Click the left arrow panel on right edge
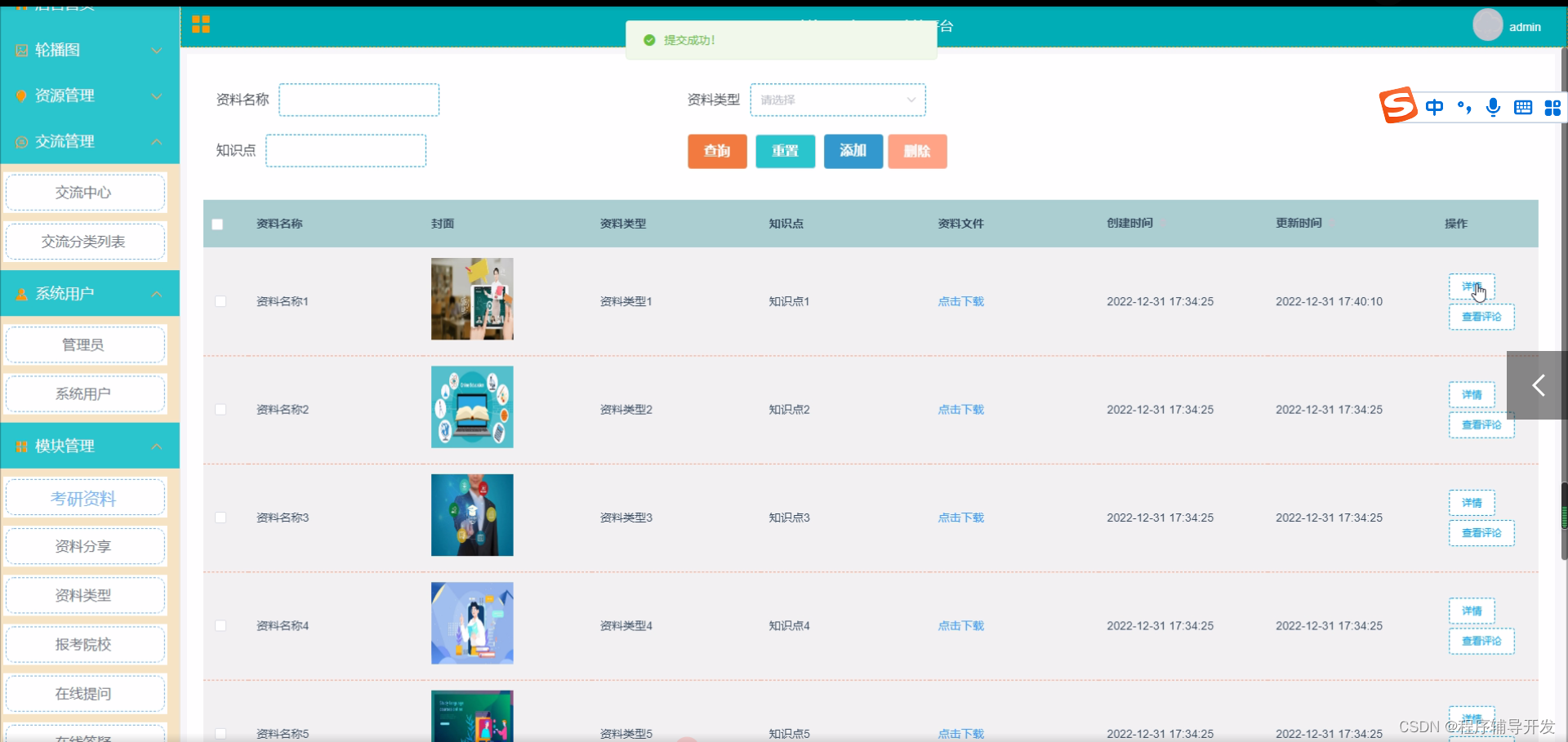This screenshot has width=1568, height=742. [x=1537, y=385]
